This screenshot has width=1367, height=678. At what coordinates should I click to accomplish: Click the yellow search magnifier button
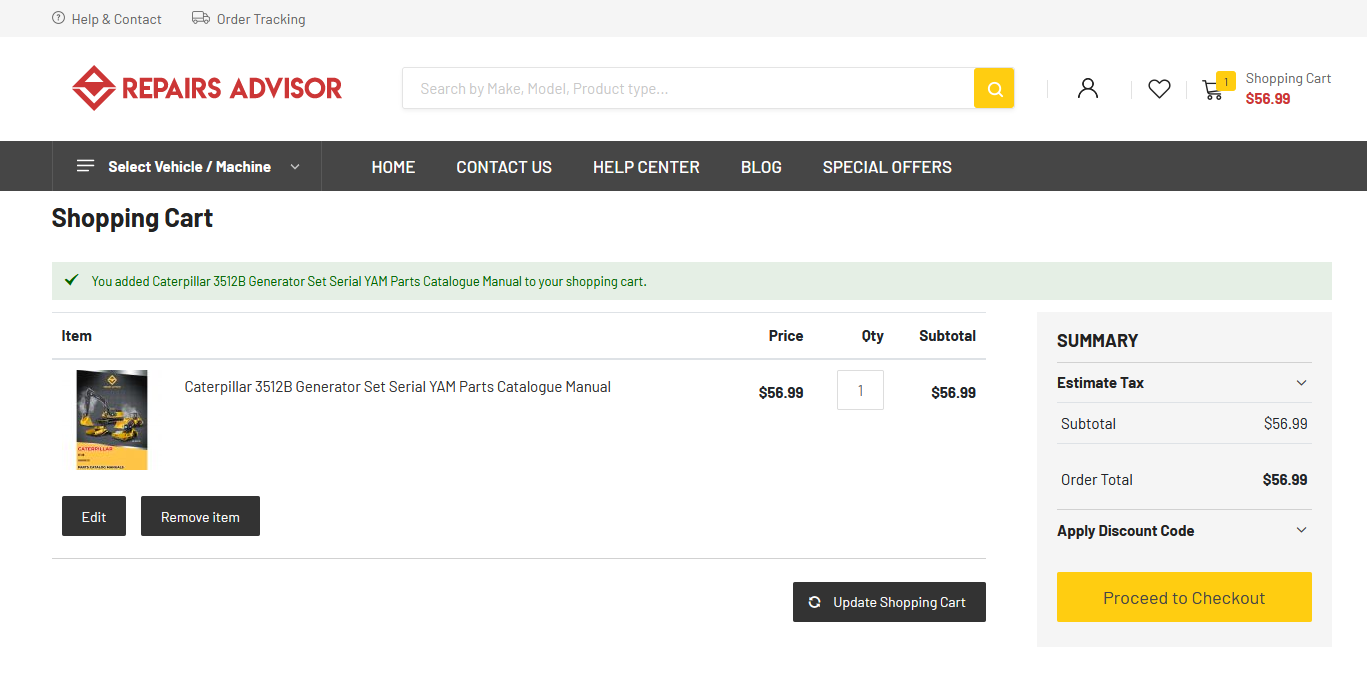coord(994,89)
